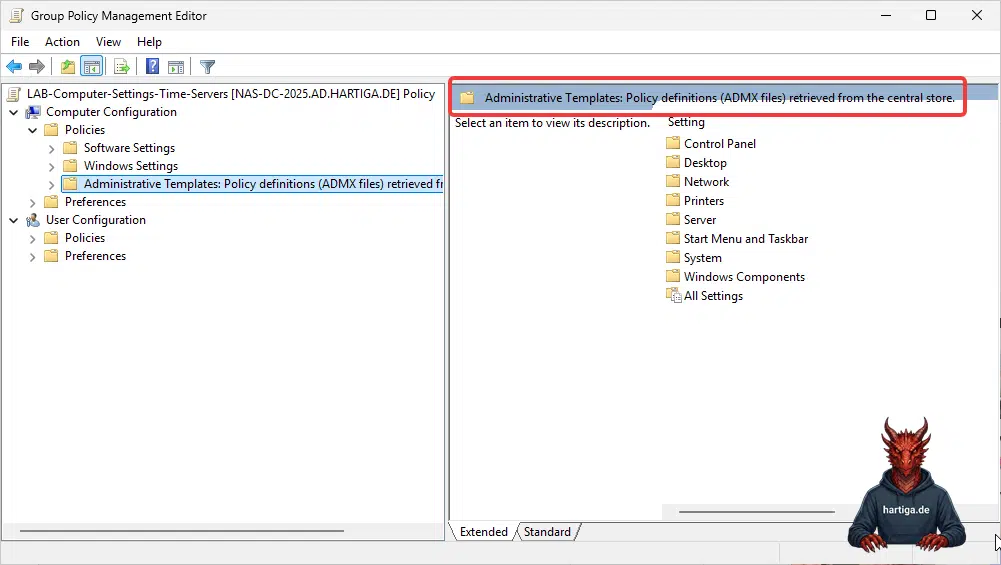Select System in settings list
Screen dimensions: 1001x565
[x=702, y=258]
